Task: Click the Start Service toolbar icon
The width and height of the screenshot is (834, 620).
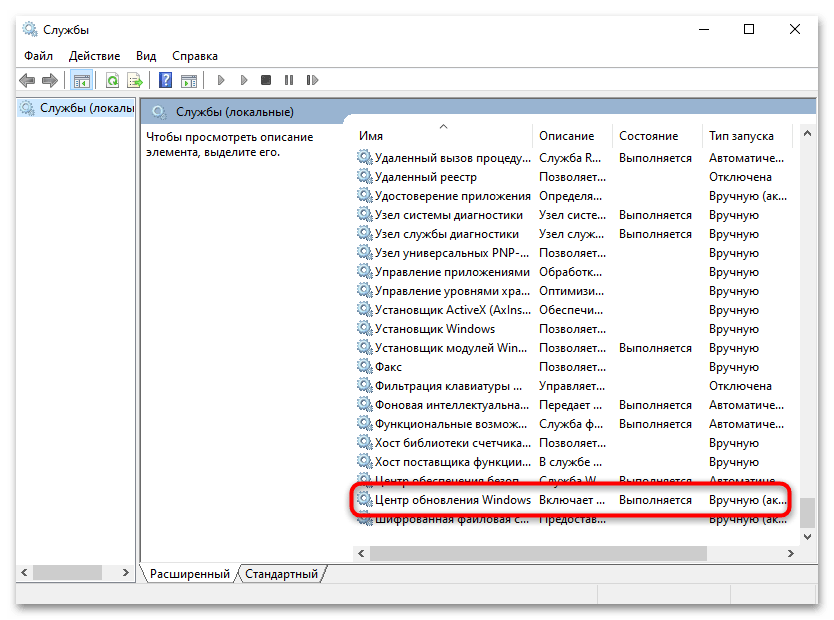Action: (x=219, y=80)
